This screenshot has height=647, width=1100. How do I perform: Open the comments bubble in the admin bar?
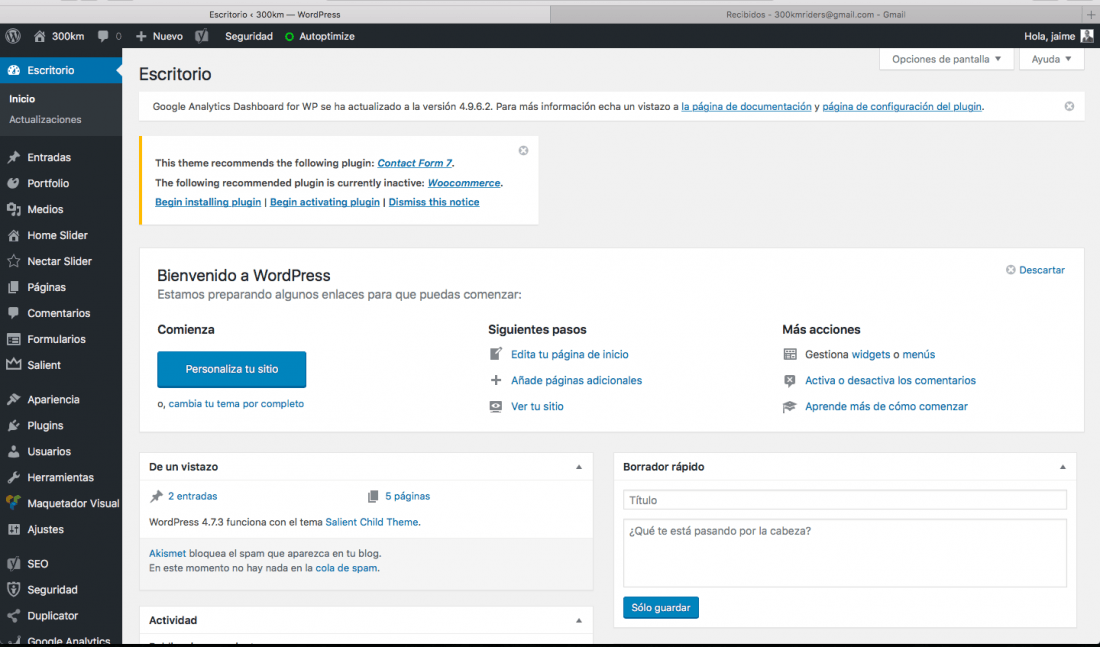(x=103, y=36)
